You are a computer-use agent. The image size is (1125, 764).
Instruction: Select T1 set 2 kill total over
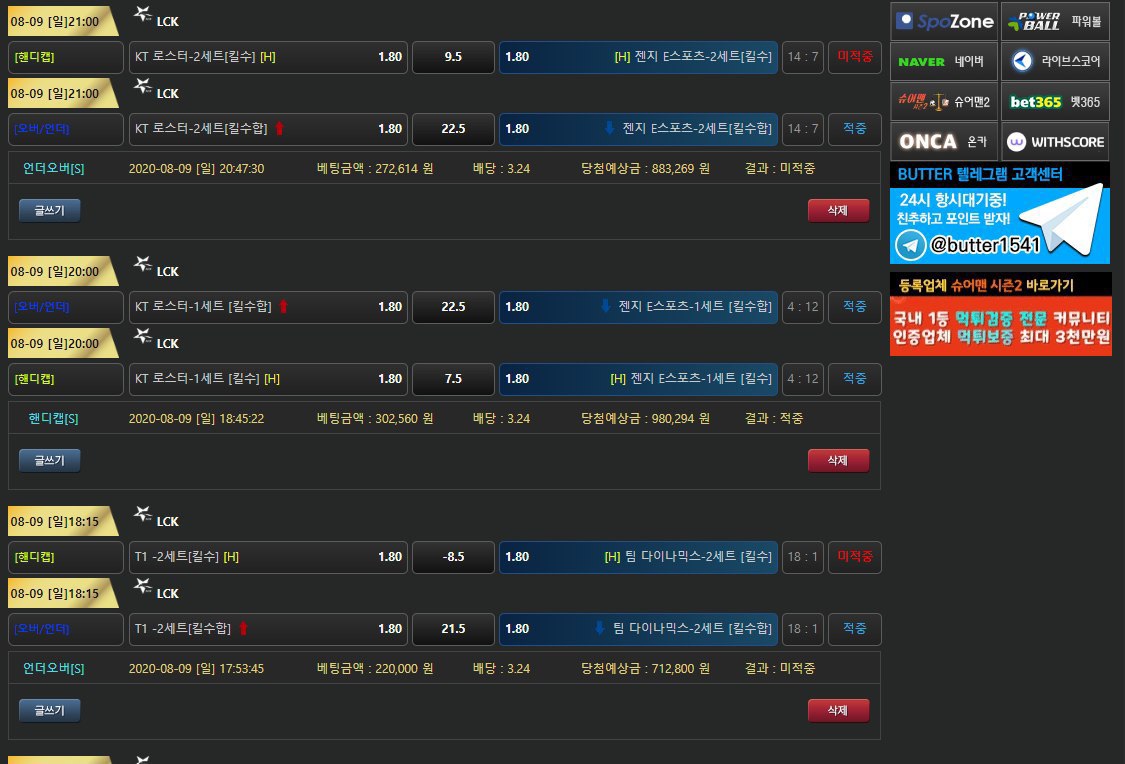click(268, 629)
